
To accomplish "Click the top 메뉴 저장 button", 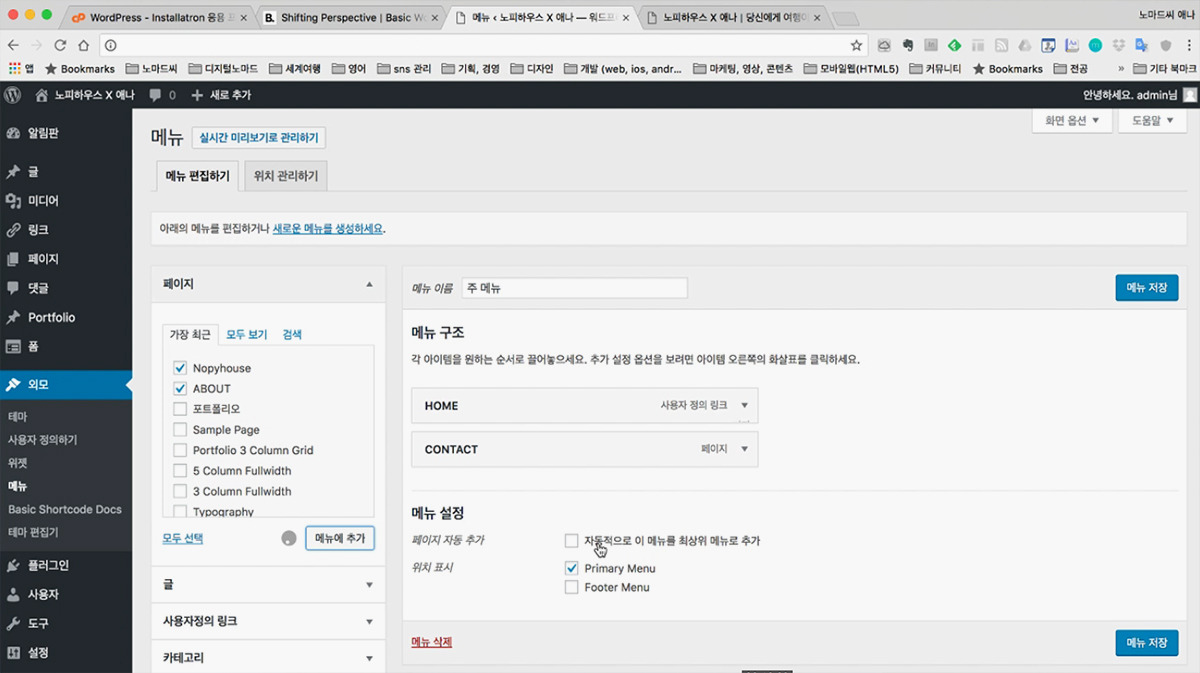I will [x=1147, y=288].
